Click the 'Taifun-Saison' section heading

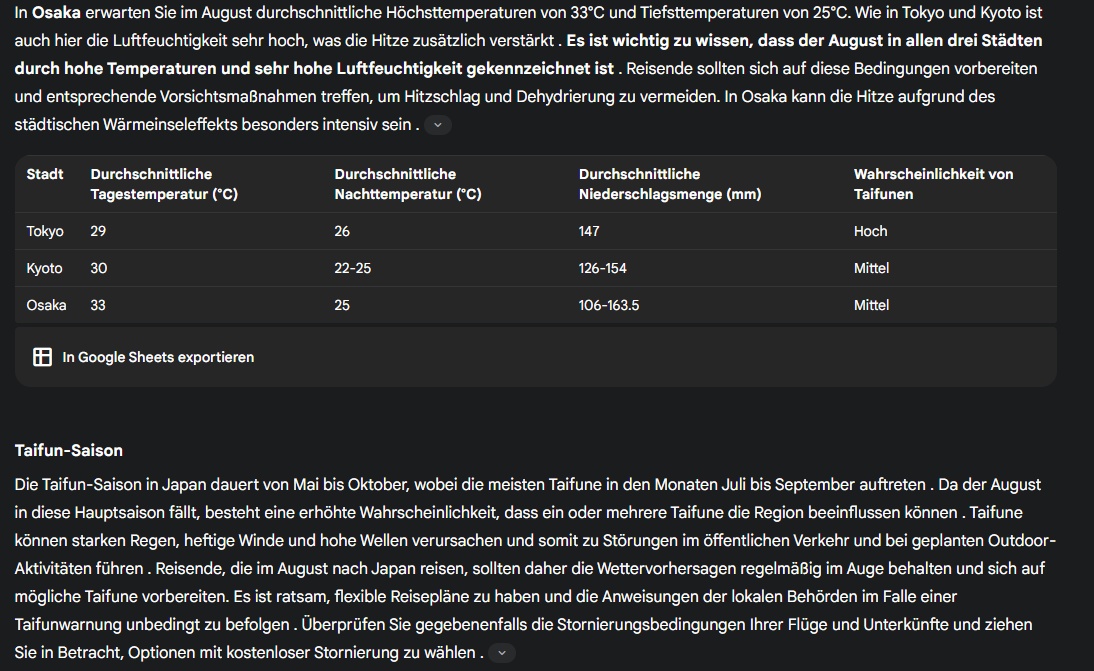pyautogui.click(x=69, y=450)
